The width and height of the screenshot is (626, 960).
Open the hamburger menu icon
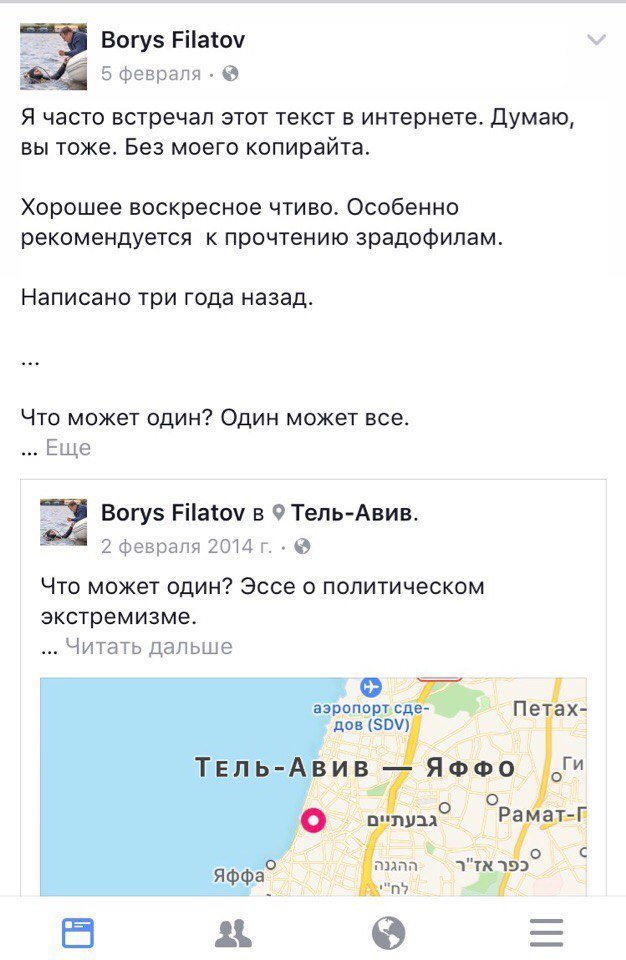coord(546,933)
